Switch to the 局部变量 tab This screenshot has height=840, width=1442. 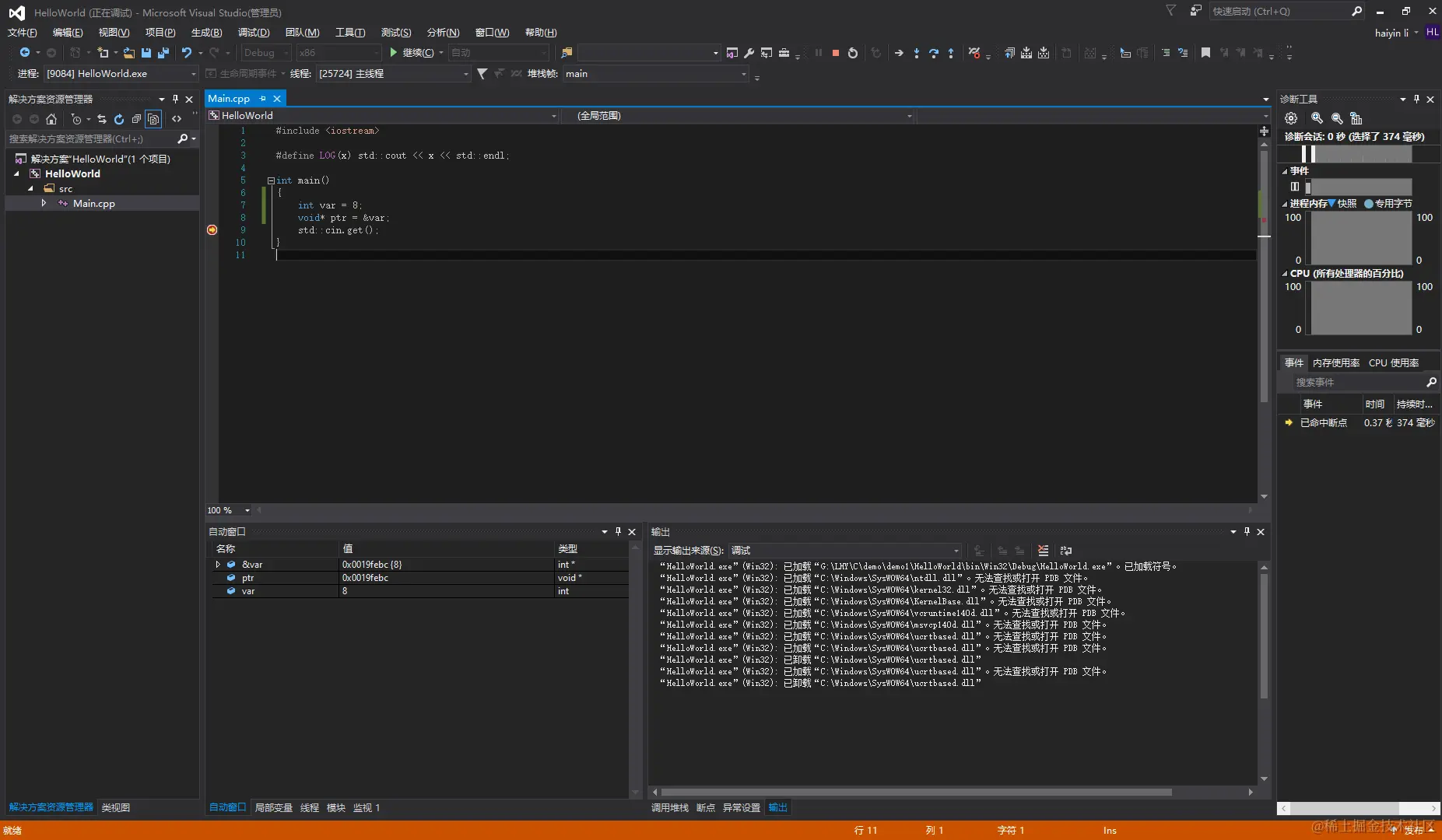(x=273, y=808)
